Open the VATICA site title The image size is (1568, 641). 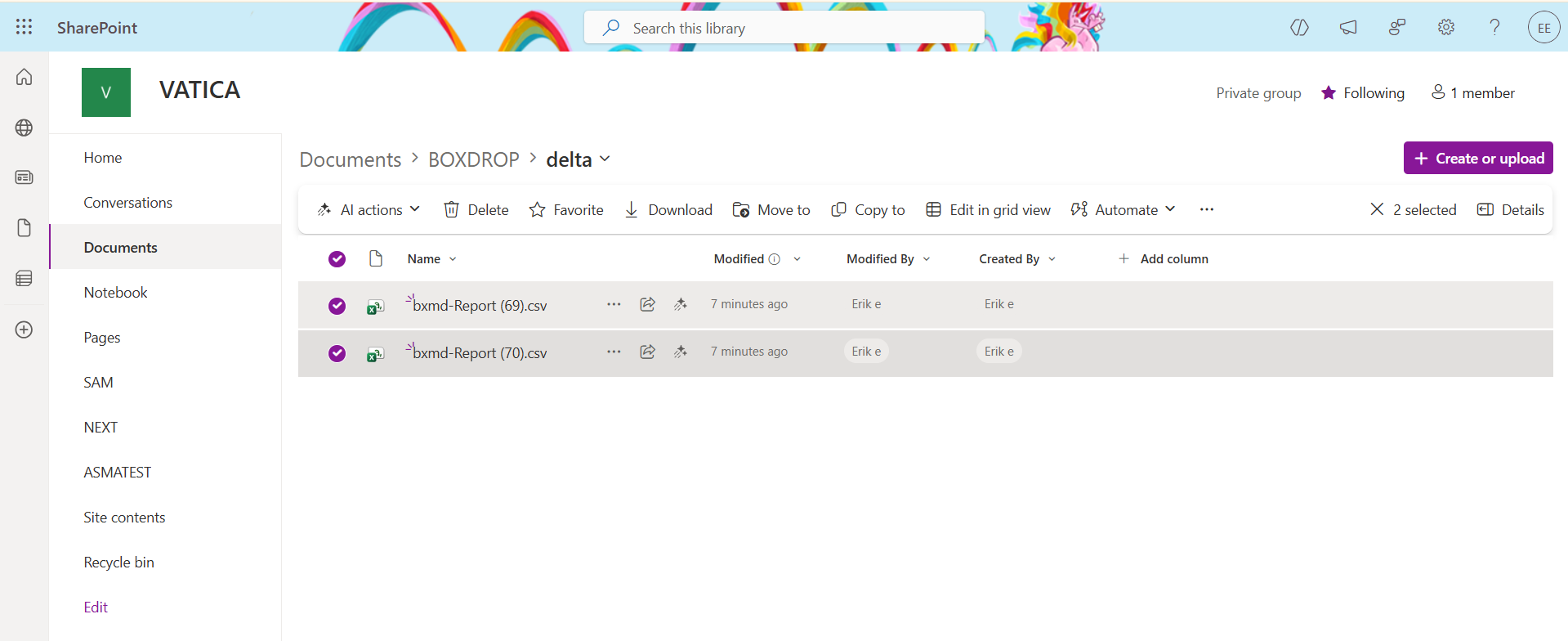tap(199, 90)
